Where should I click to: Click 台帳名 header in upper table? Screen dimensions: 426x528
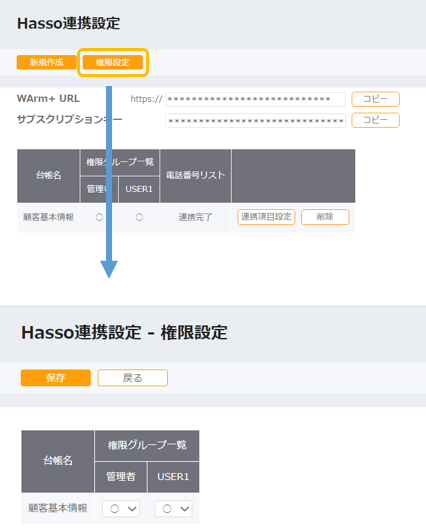[x=48, y=176]
